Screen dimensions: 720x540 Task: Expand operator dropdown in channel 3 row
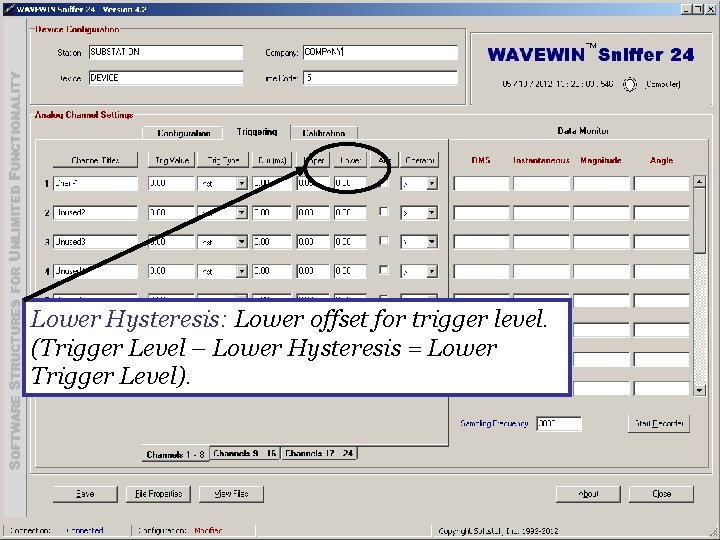click(x=432, y=242)
